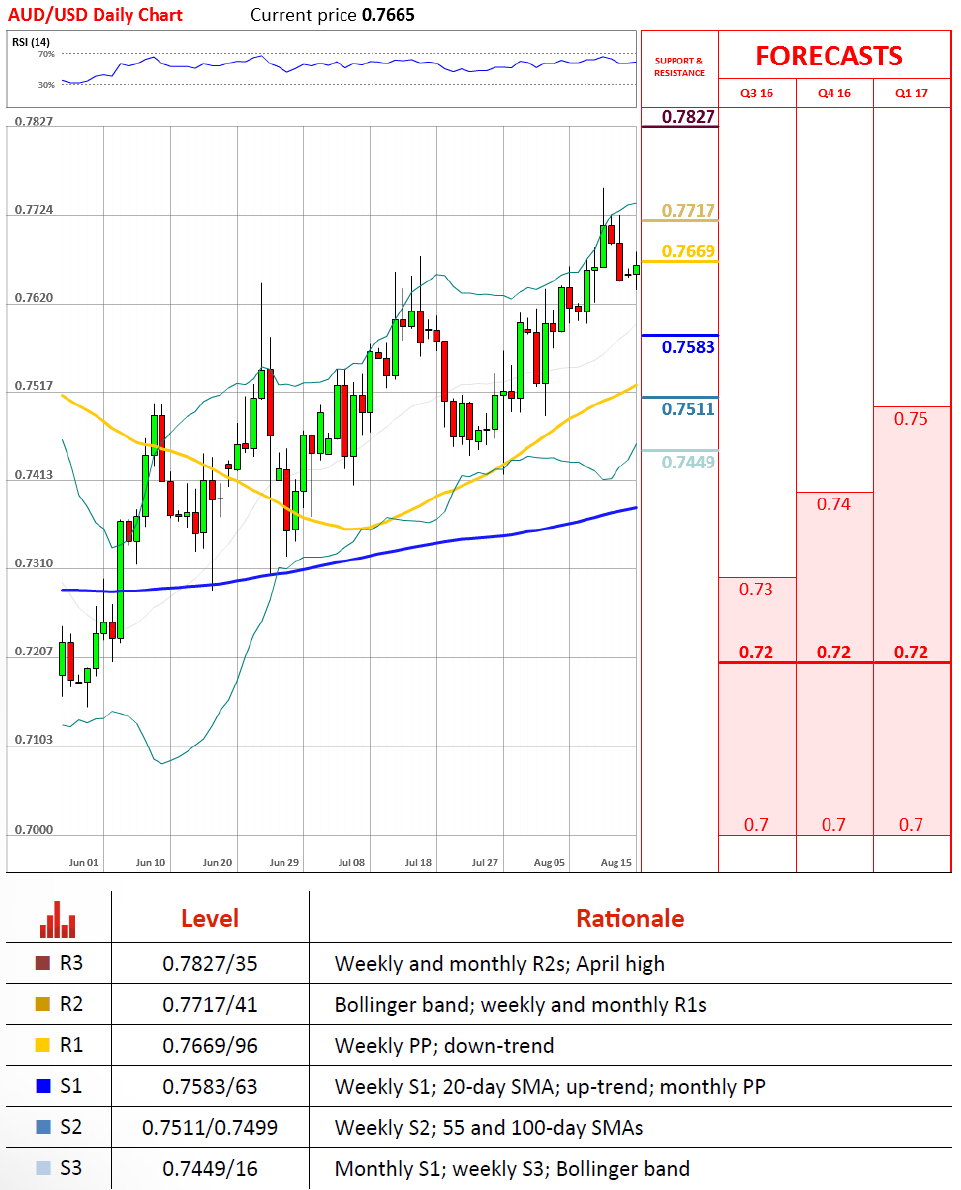This screenshot has height=1190, width=961.
Task: Select the S1 blue color swatch
Action: click(42, 1086)
